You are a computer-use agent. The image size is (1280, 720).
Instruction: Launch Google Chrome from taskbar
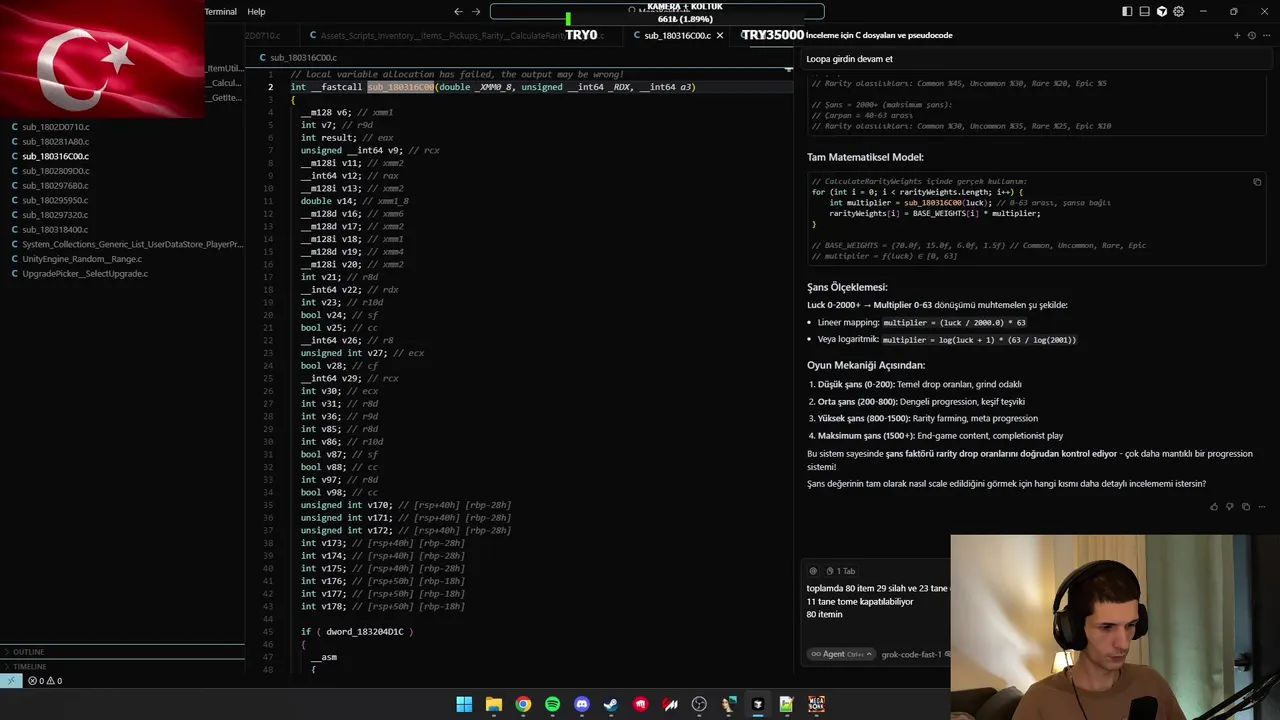click(x=523, y=704)
